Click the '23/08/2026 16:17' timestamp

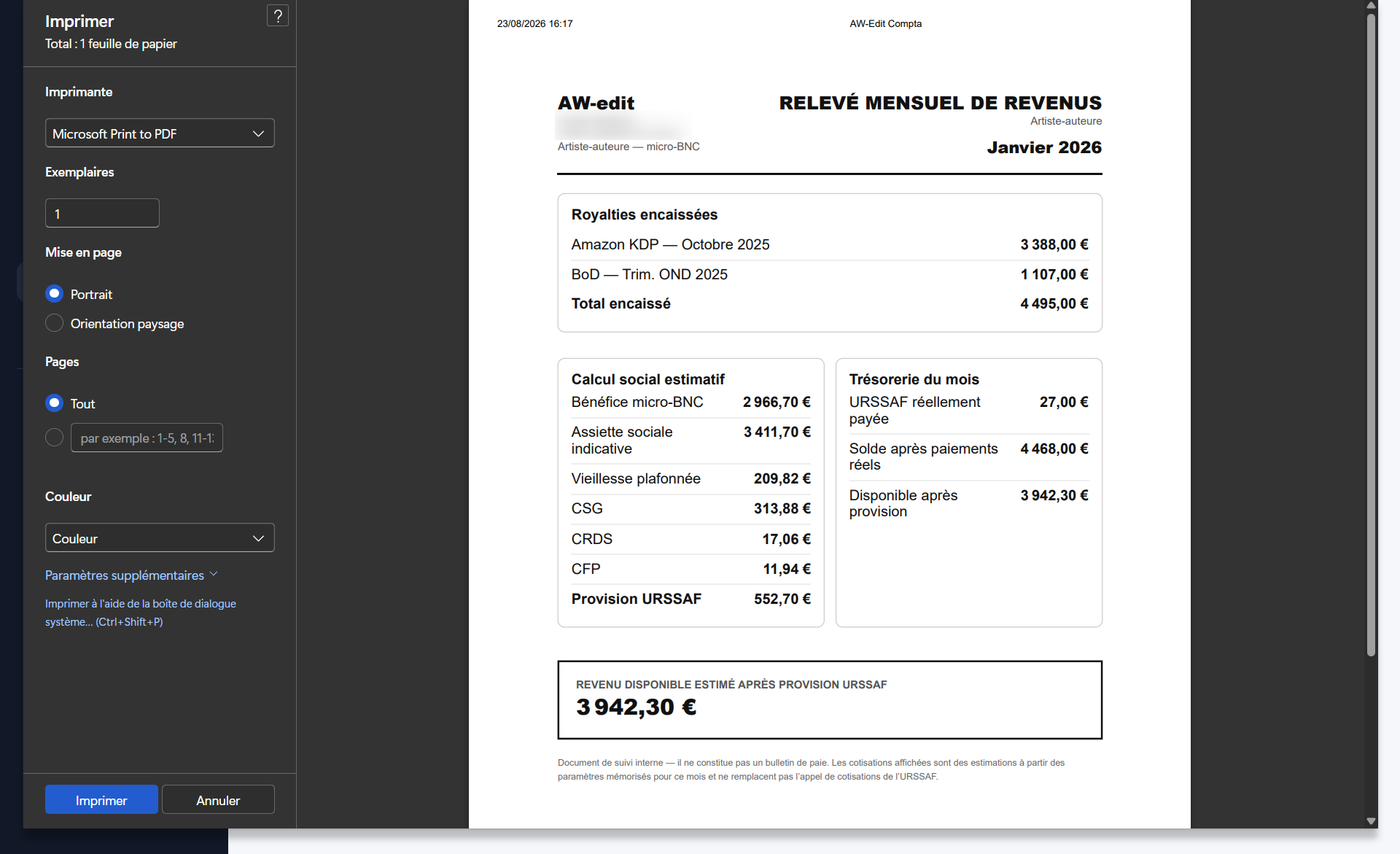[534, 23]
